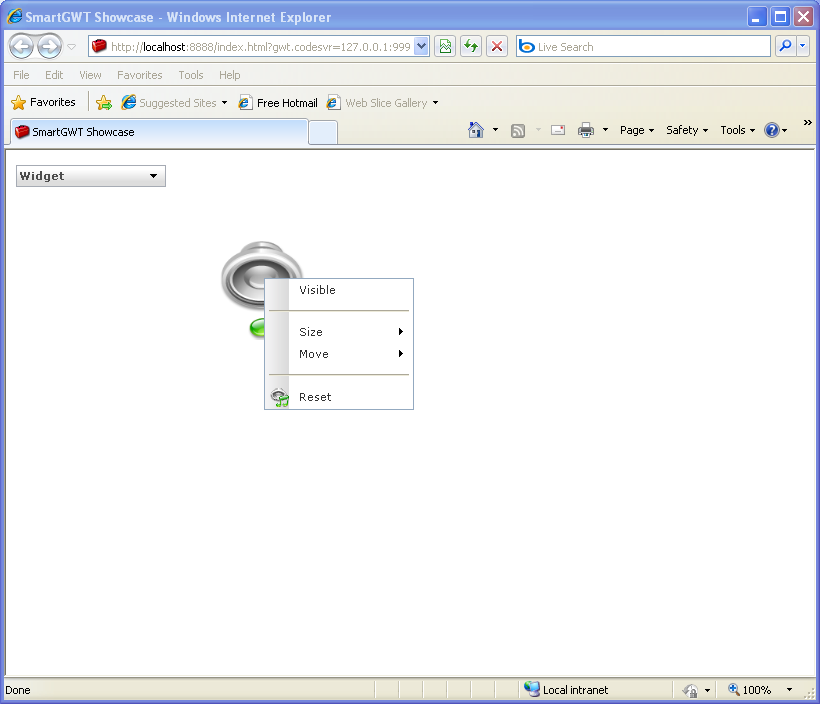
Task: Open the Edit menu
Action: (54, 75)
